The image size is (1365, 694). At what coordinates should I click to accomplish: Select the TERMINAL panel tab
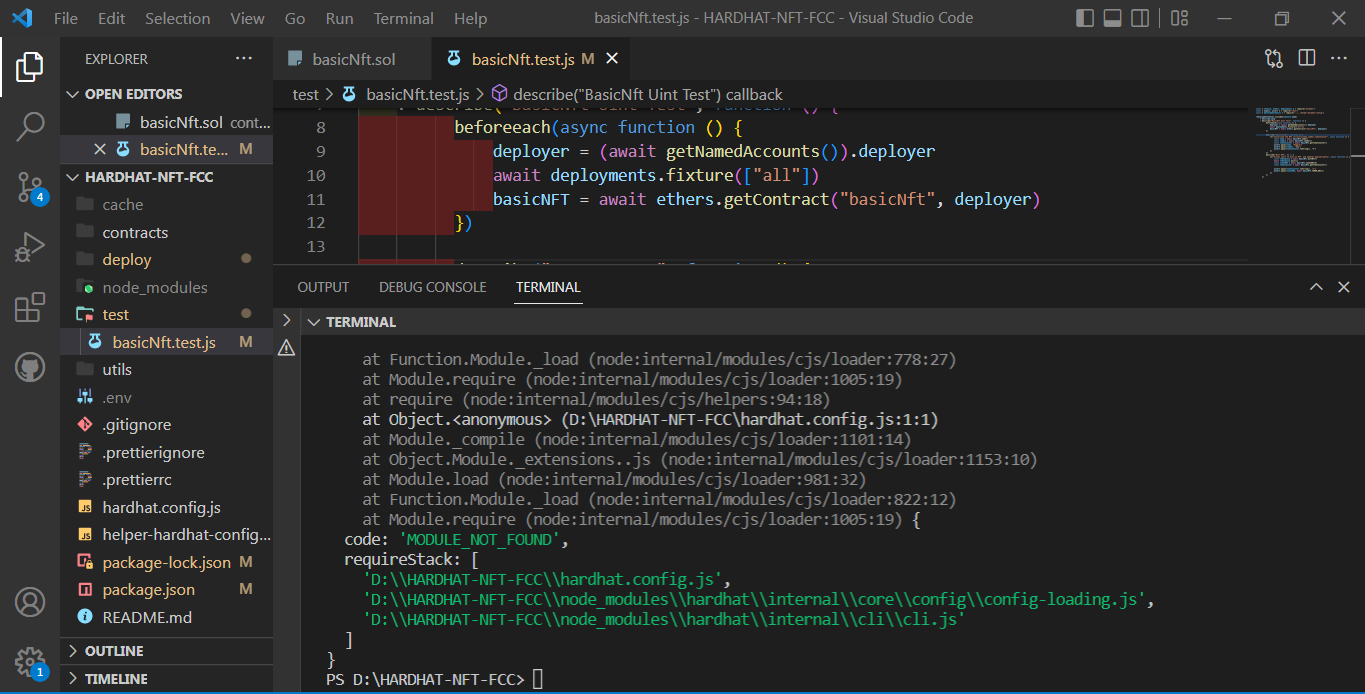pyautogui.click(x=548, y=287)
